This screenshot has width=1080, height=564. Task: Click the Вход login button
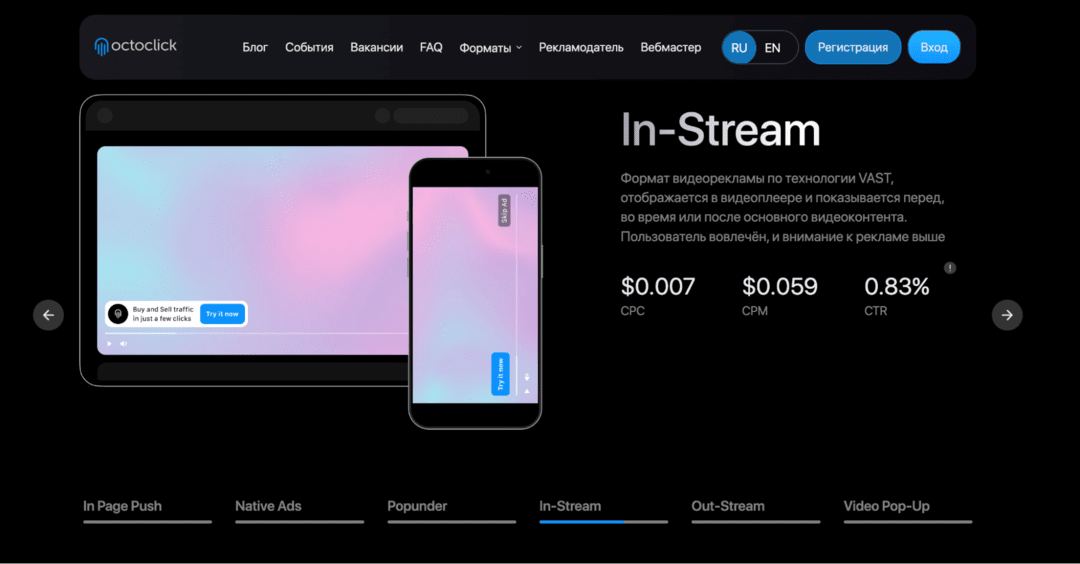pyautogui.click(x=934, y=48)
